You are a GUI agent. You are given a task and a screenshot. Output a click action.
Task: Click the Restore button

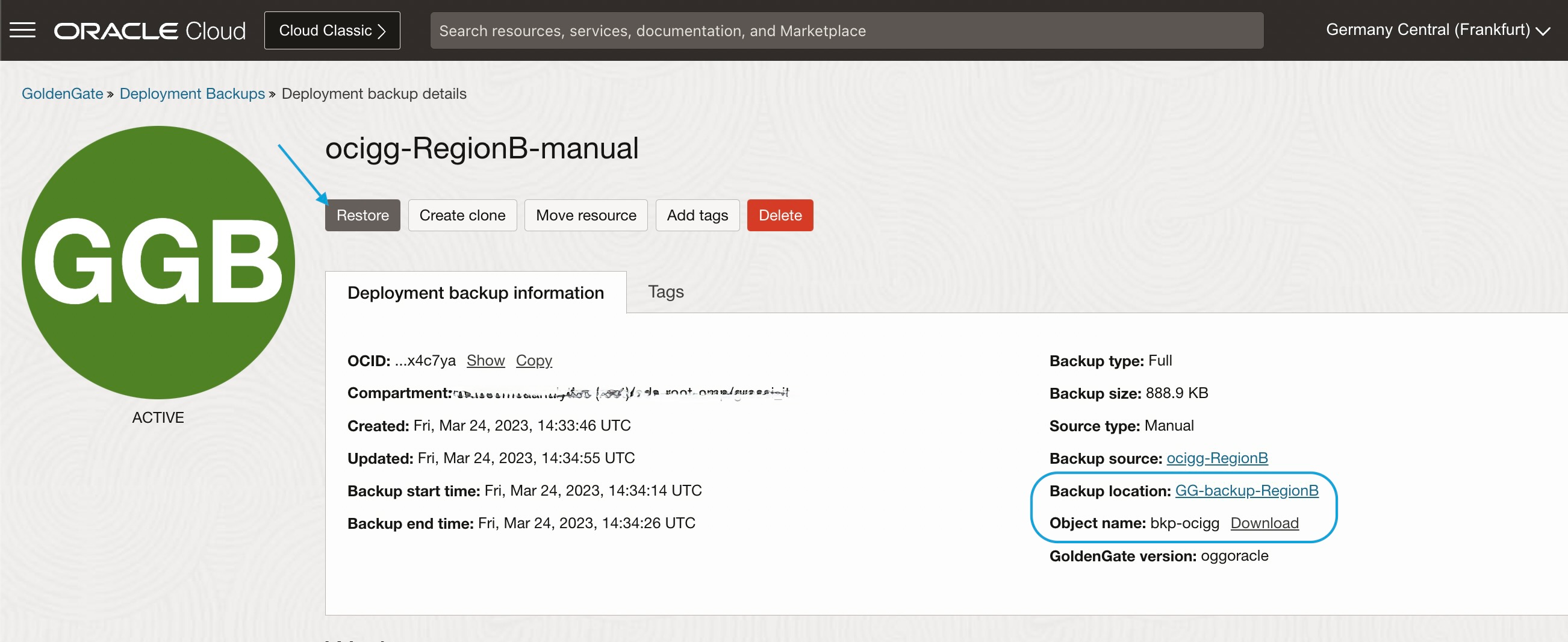tap(362, 216)
